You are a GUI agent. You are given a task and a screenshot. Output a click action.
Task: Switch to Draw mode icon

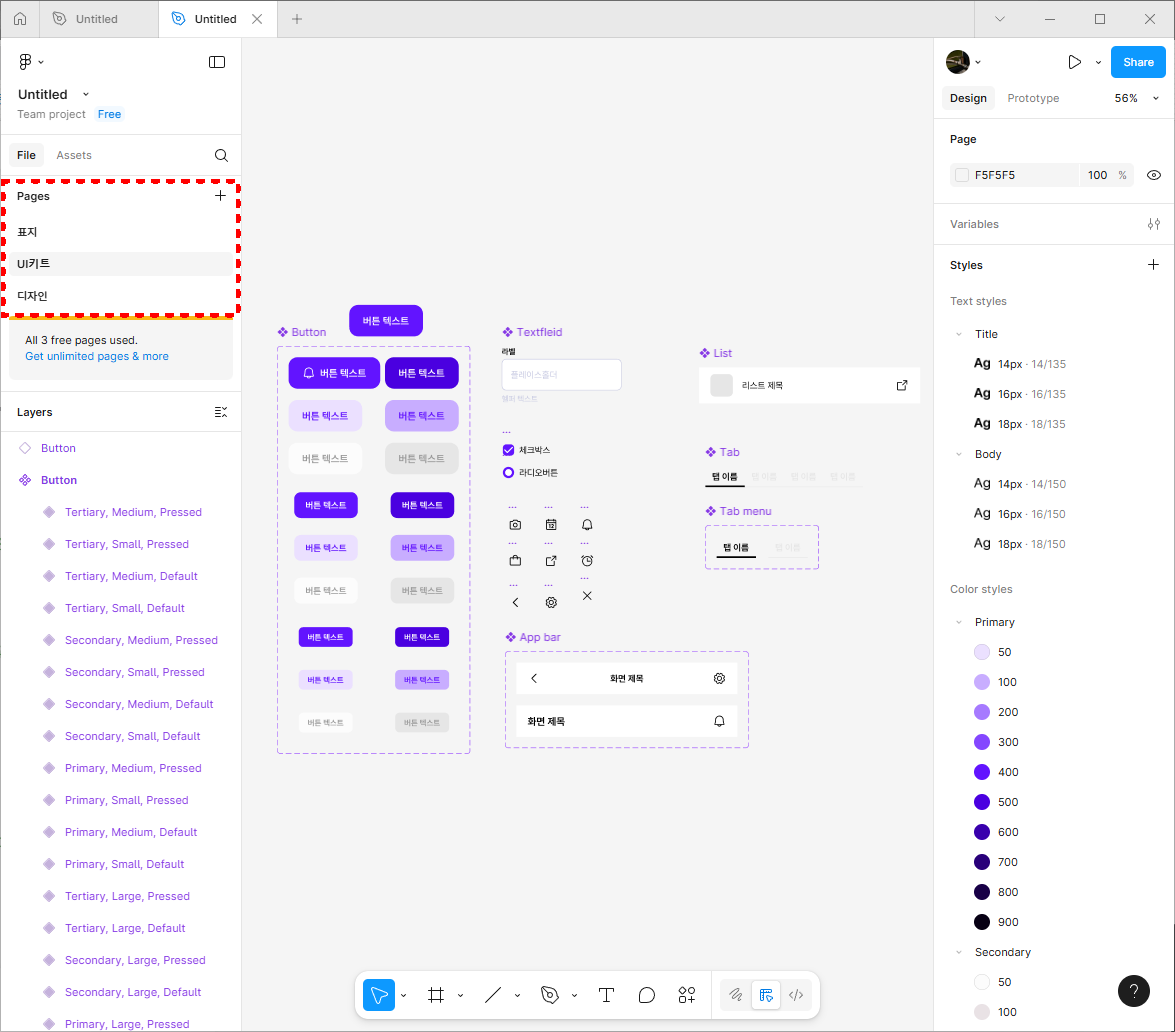tap(736, 995)
